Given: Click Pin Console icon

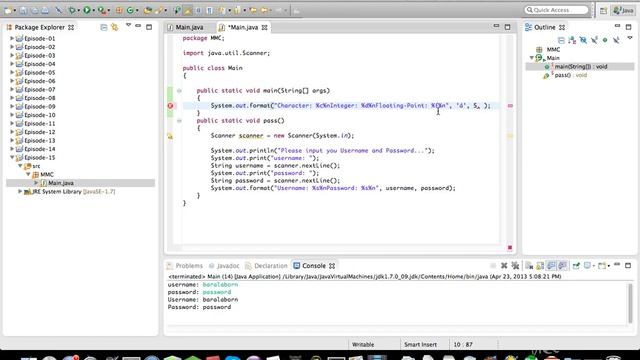Looking at the screenshot, I should pyautogui.click(x=576, y=266).
